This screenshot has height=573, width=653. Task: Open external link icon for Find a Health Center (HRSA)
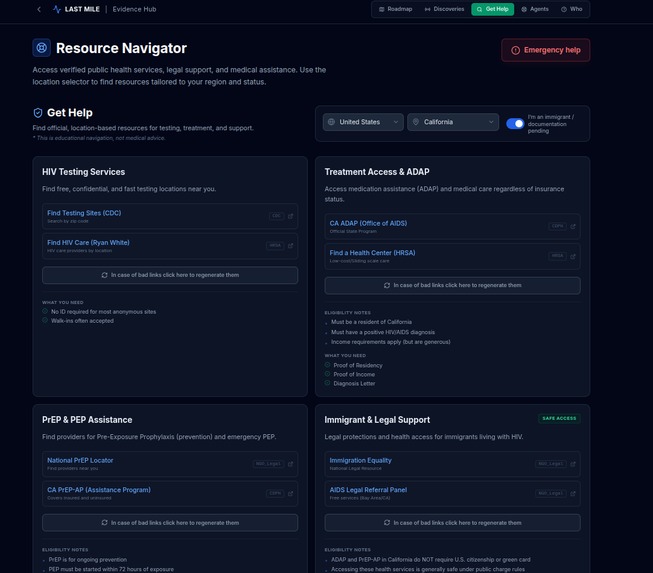(x=573, y=256)
